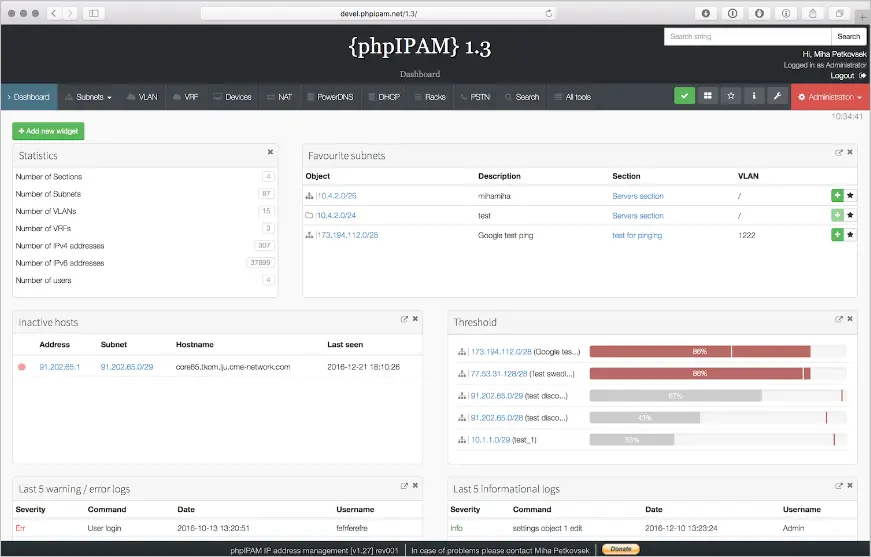The height and width of the screenshot is (557, 871).
Task: Click the Logout link
Action: 842,76
